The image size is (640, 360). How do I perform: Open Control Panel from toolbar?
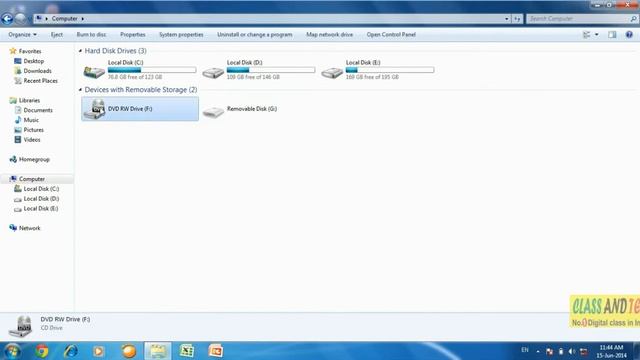click(x=391, y=35)
